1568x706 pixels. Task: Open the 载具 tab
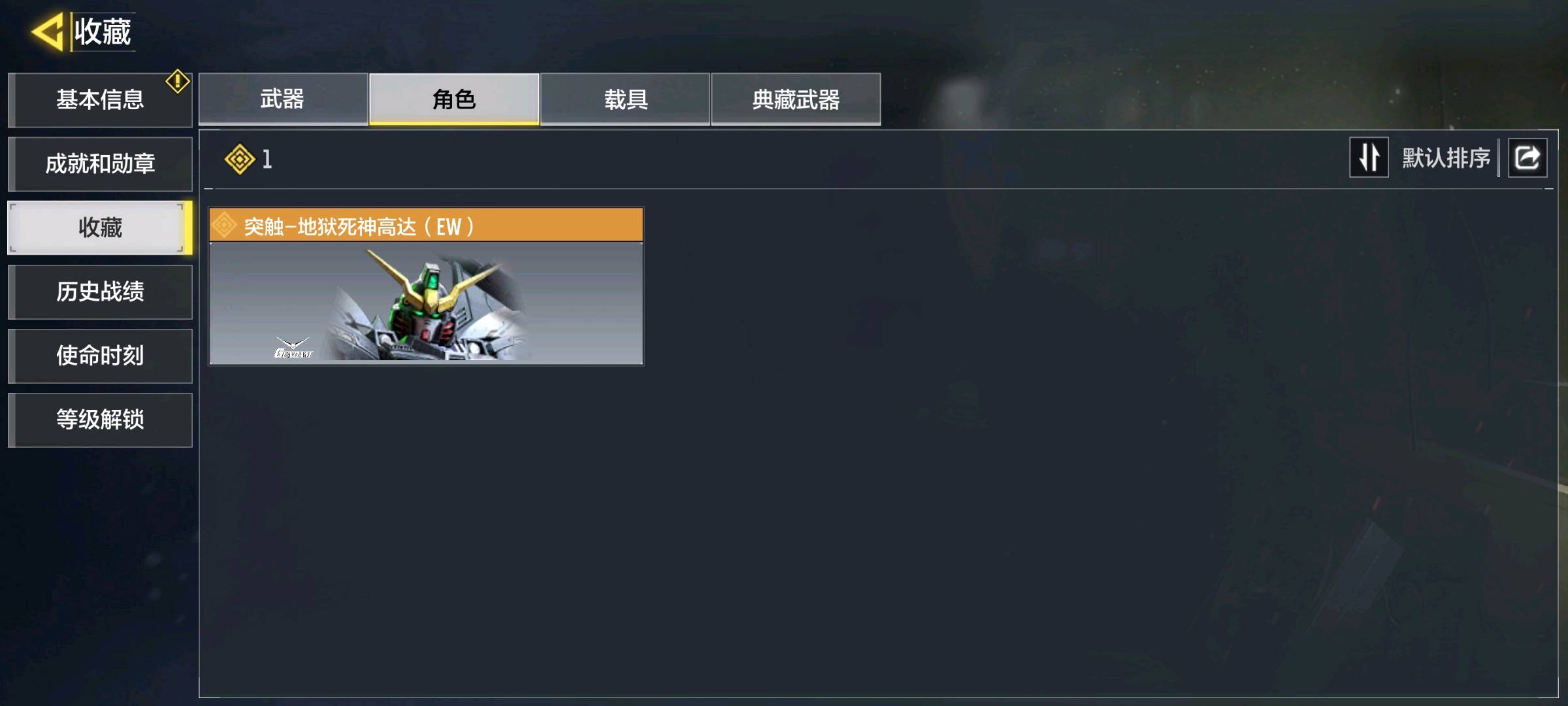click(625, 99)
